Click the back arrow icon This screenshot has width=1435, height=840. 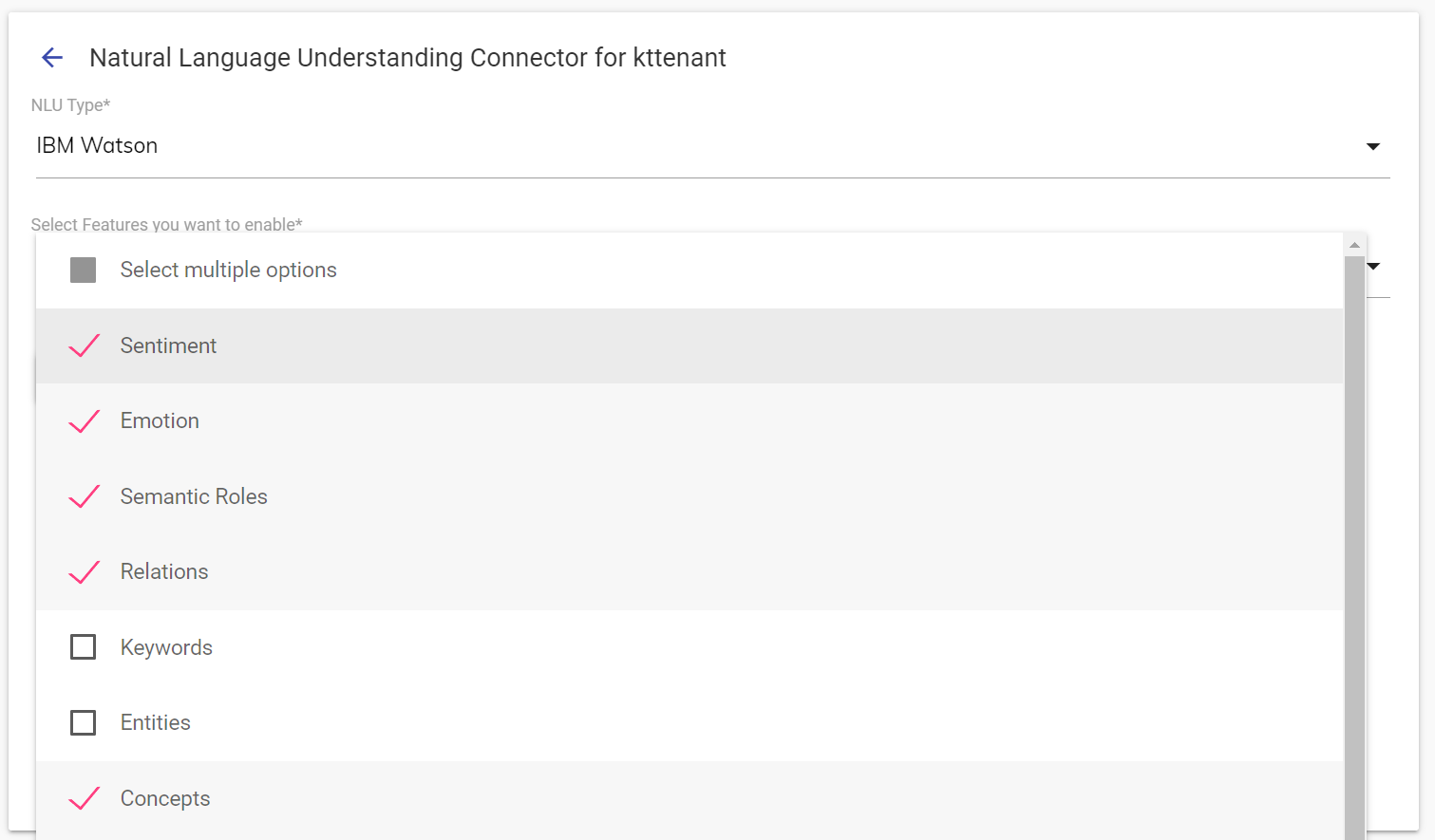(52, 58)
